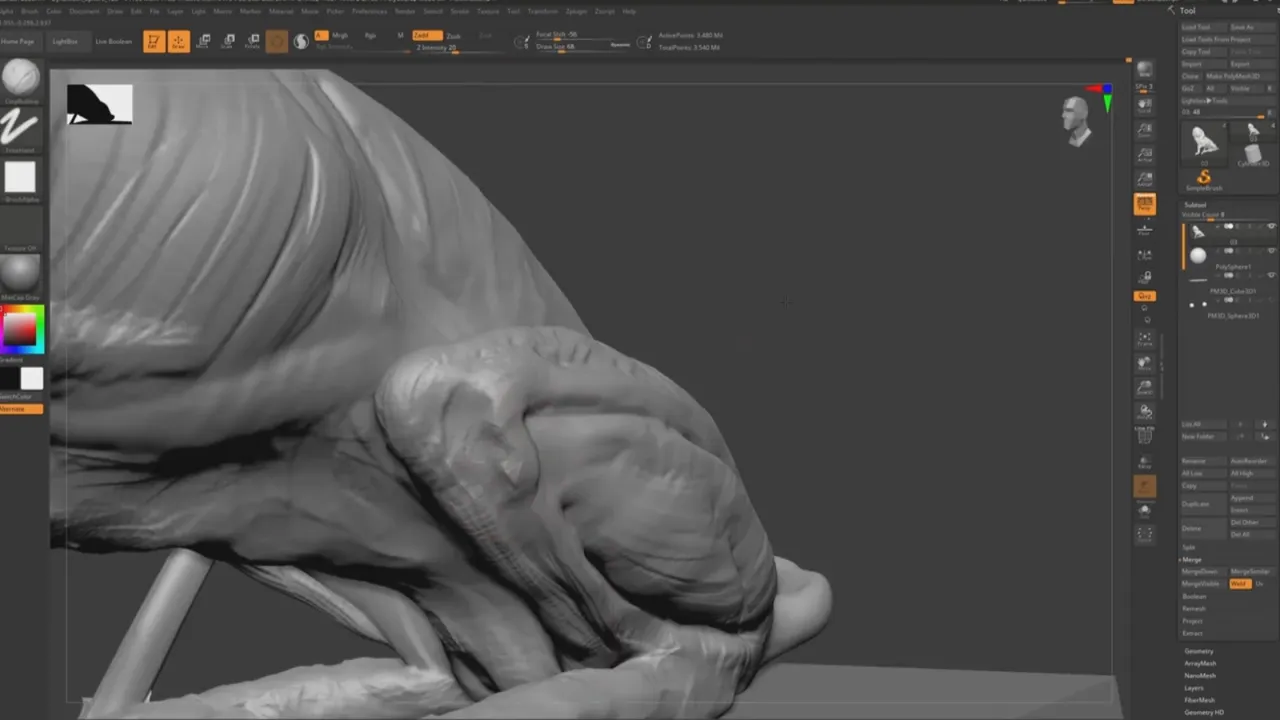Click the Make PolyMesh3D button
This screenshot has height=720, width=1280.
(1238, 76)
